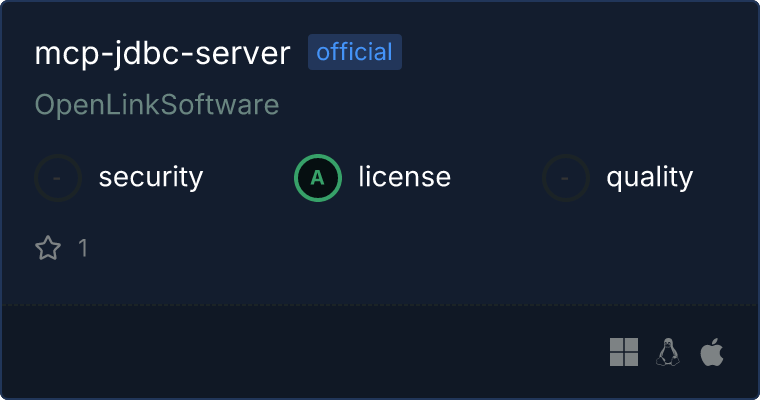The width and height of the screenshot is (760, 400).
Task: Click the star icon
Action: click(48, 248)
